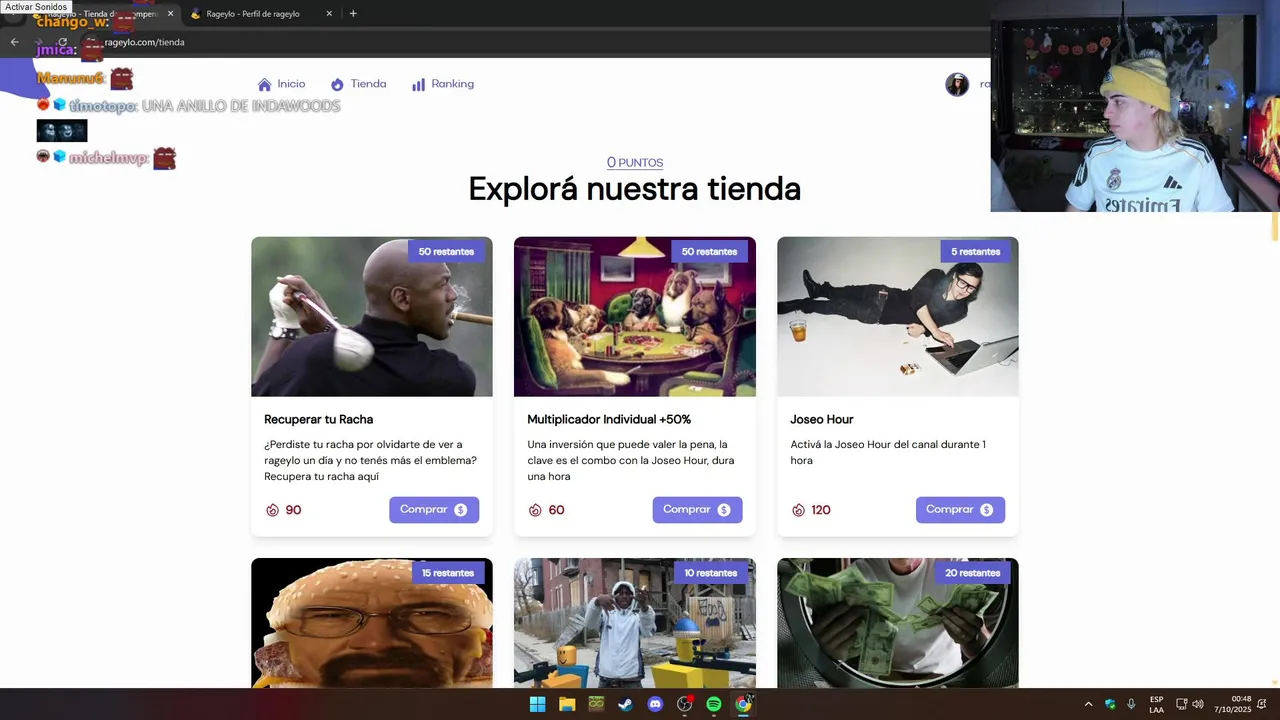Click the Explorá nuestra tienda heading

click(x=635, y=189)
